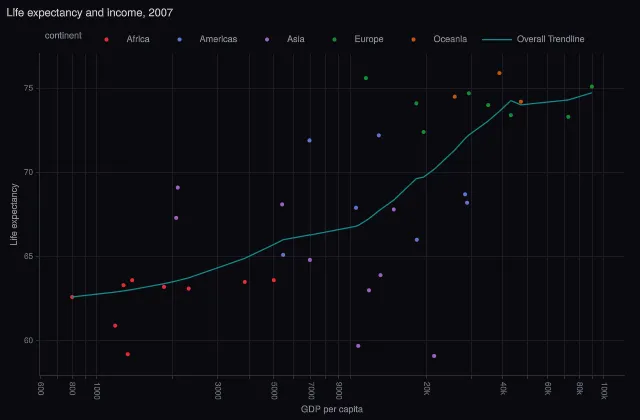
Task: Select the blue Americas point at GDP 7000
Action: tap(309, 140)
